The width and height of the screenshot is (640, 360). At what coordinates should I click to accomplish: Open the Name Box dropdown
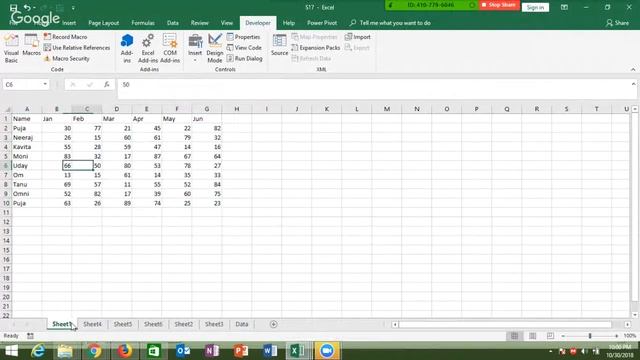coord(45,84)
